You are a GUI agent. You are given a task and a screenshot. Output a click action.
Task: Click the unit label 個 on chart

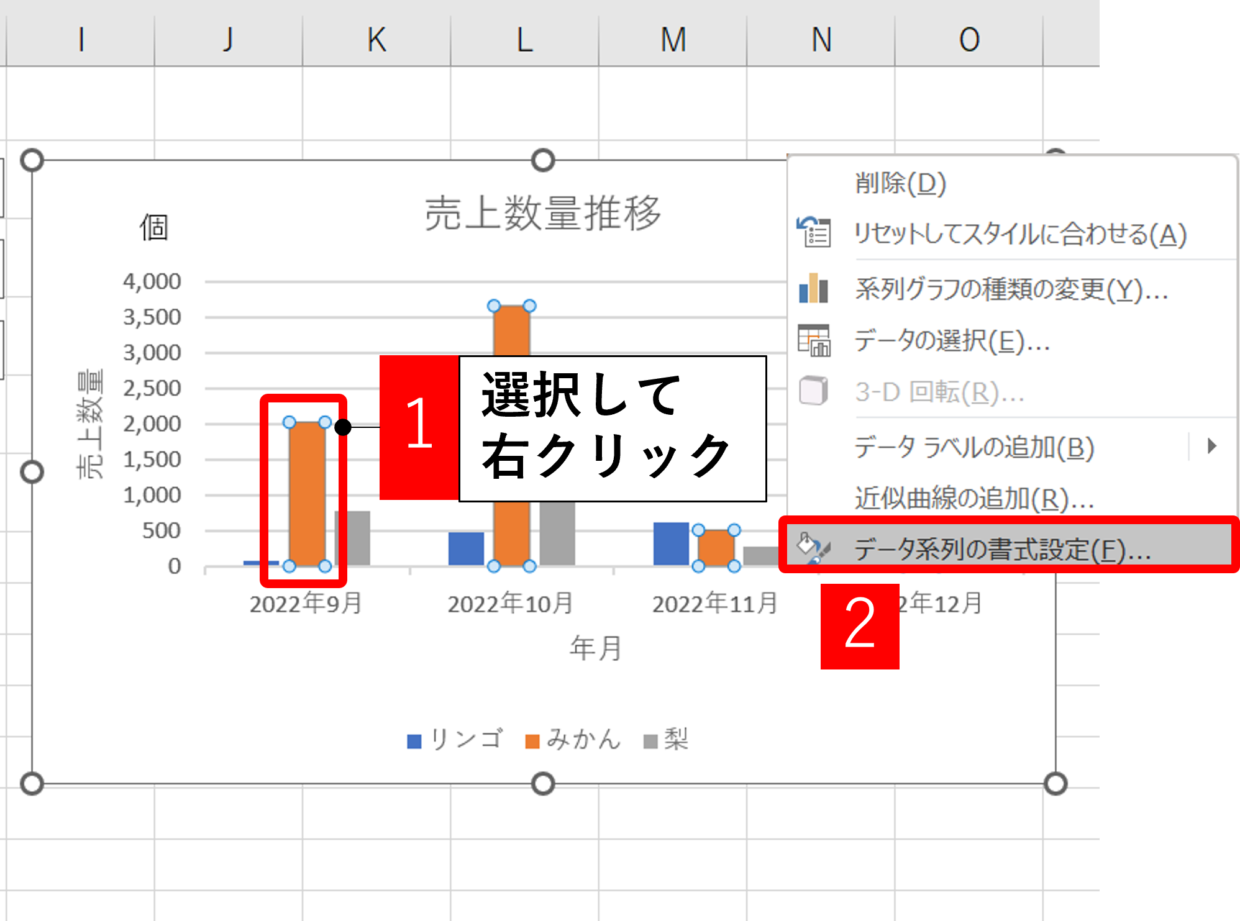tap(154, 227)
